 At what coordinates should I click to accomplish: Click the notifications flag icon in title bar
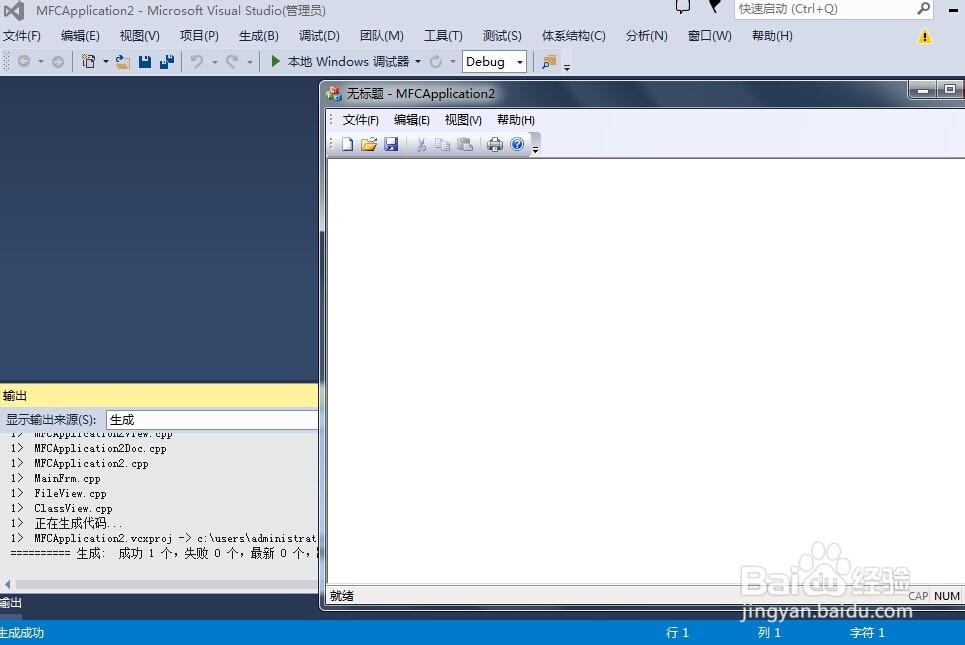714,6
